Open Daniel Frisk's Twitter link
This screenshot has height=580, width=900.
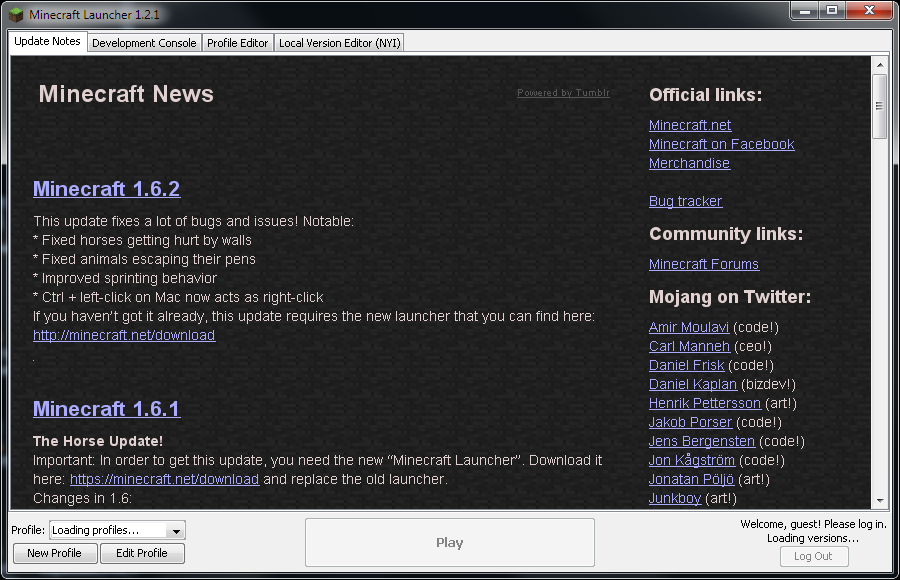[x=686, y=365]
